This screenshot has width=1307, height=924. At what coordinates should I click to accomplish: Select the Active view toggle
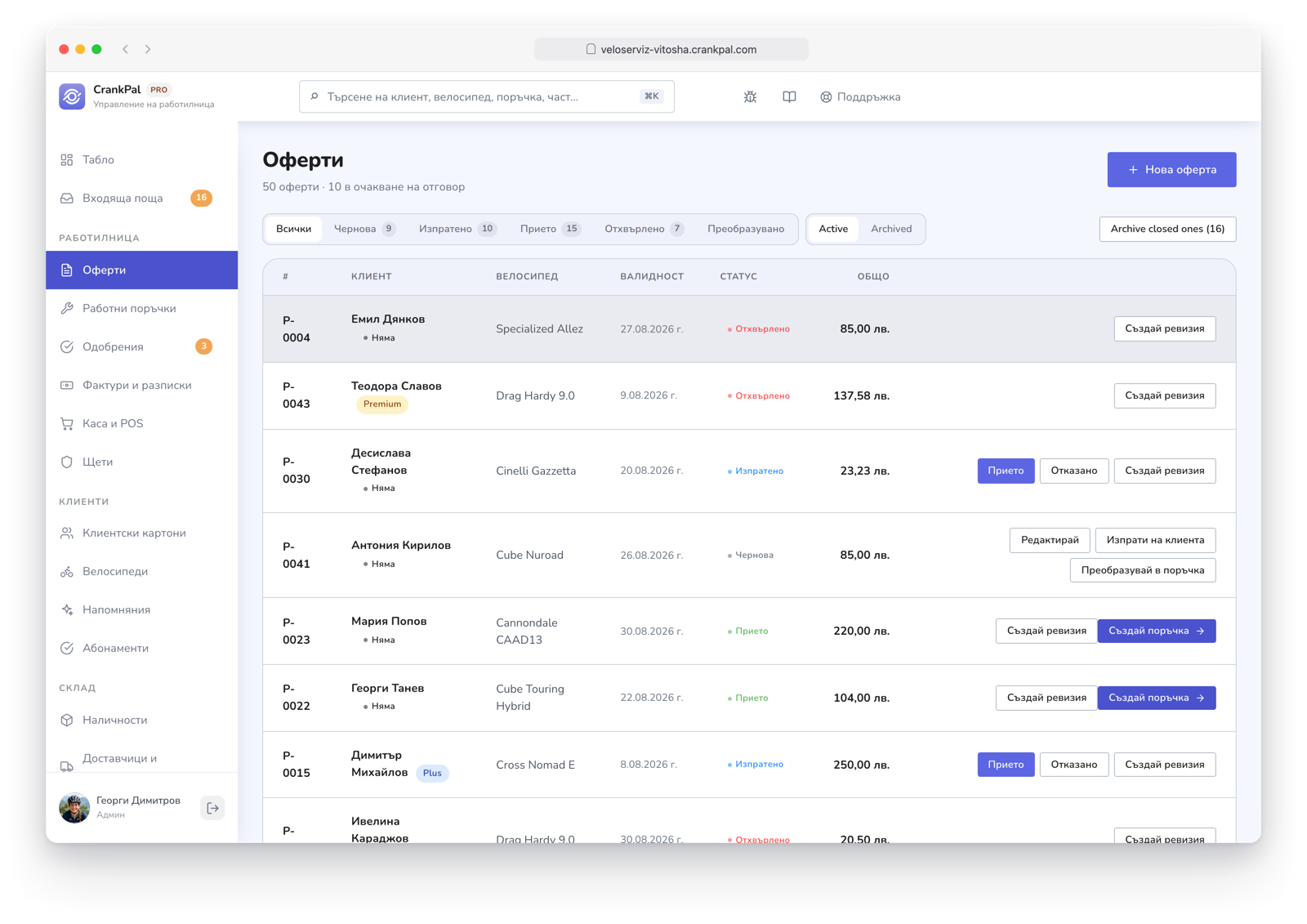pyautogui.click(x=833, y=229)
